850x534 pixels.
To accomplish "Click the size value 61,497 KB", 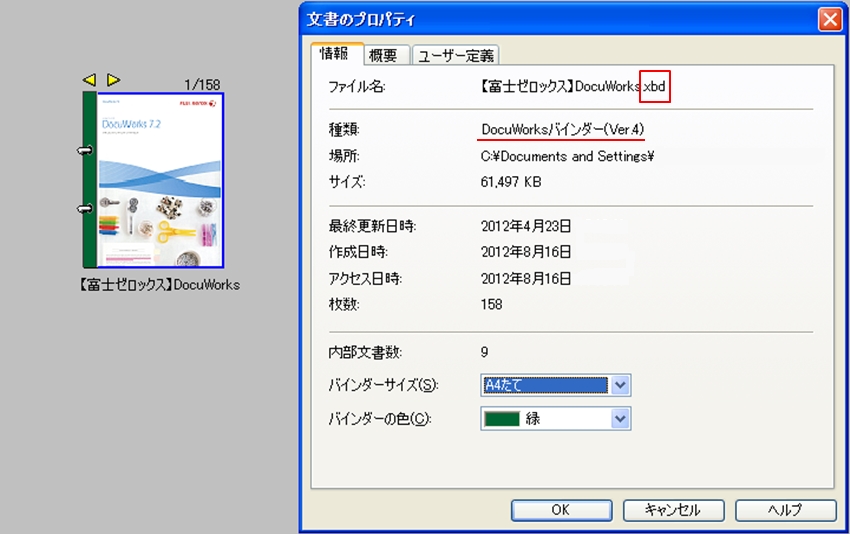I will pos(511,182).
